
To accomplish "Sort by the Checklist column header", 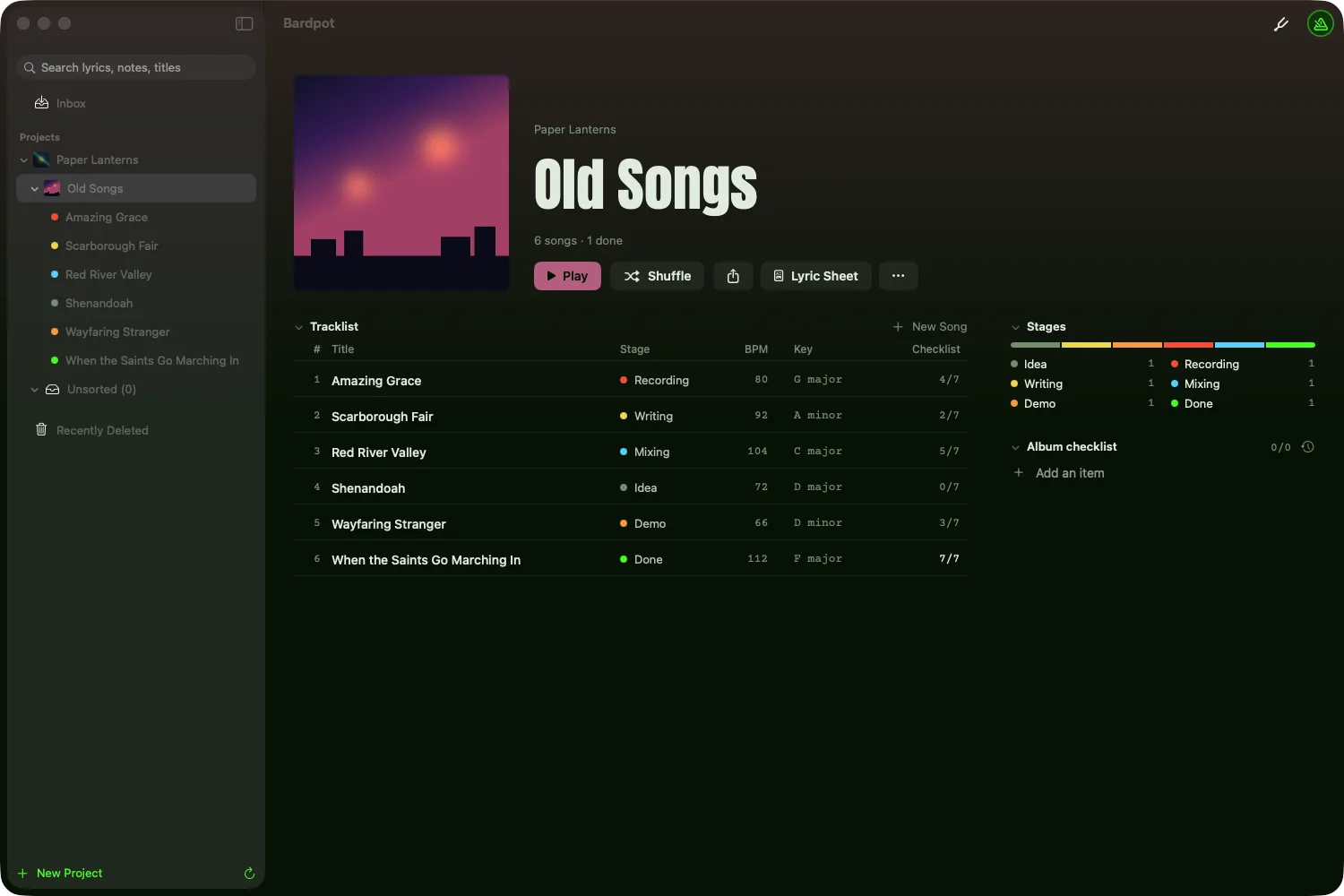I will pyautogui.click(x=935, y=349).
